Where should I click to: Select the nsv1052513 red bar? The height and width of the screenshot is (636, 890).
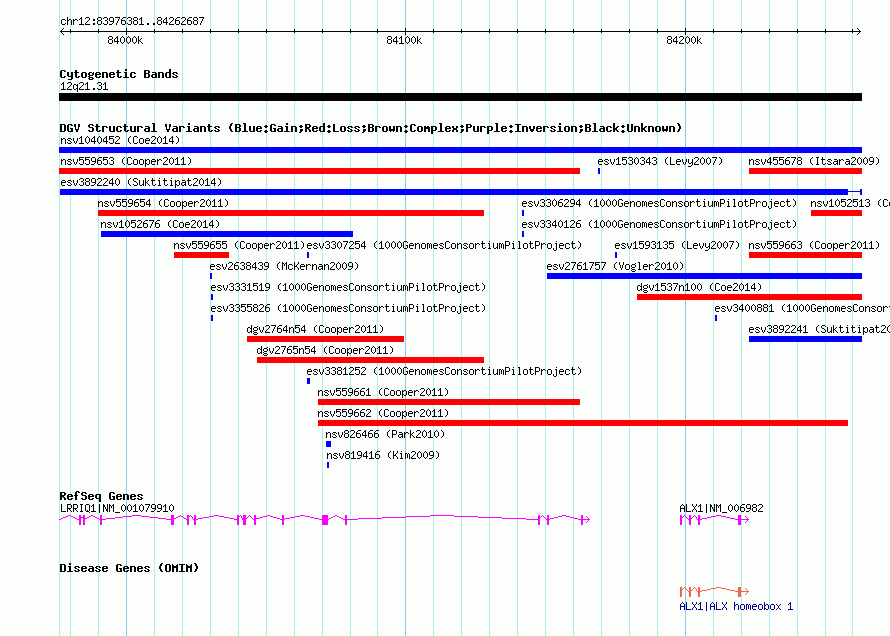837,213
